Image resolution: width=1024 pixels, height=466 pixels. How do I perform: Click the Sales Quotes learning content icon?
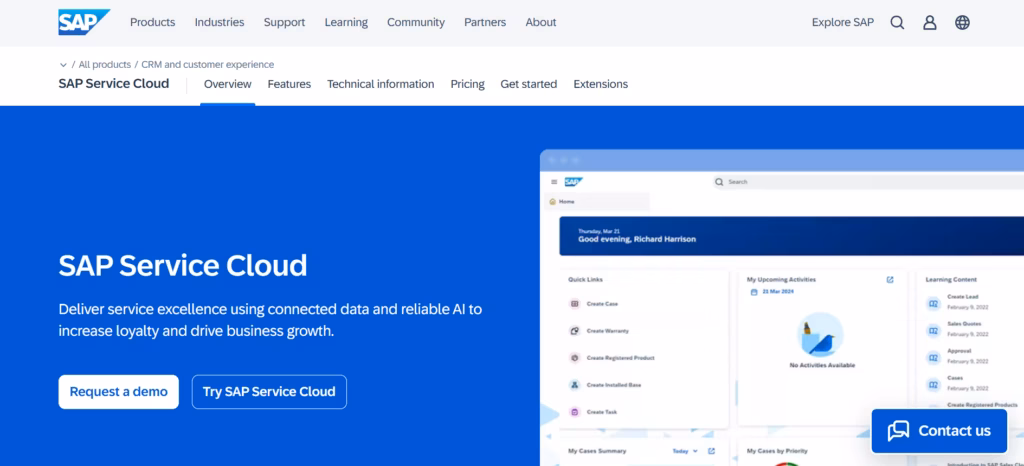[933, 331]
